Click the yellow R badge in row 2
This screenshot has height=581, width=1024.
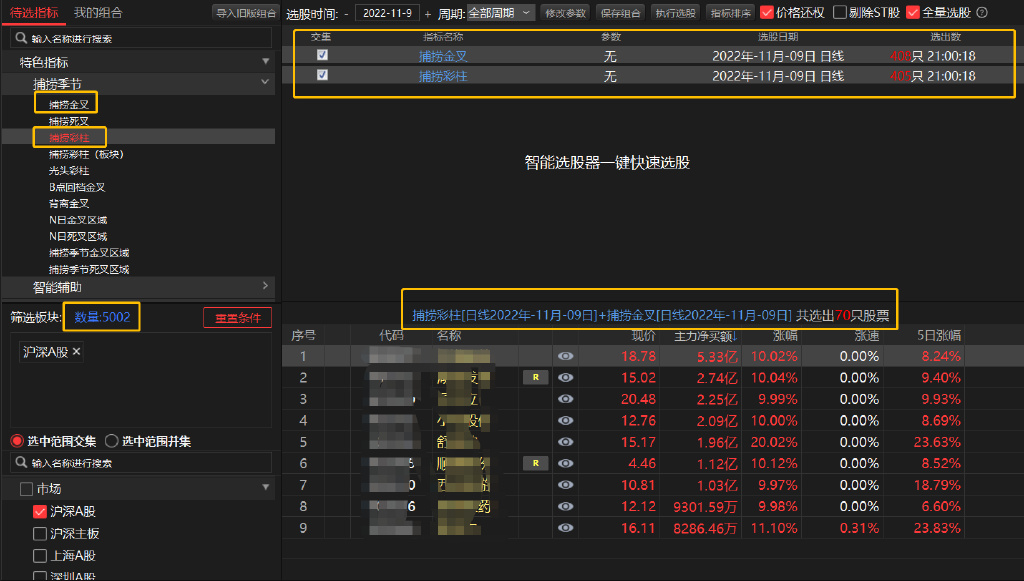(x=535, y=377)
